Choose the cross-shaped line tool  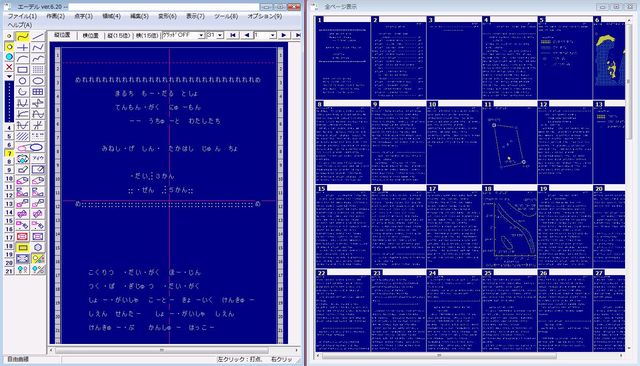pos(23,48)
